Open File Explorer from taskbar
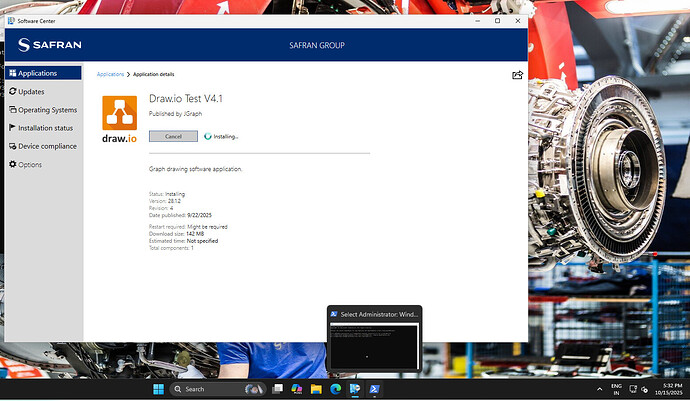This screenshot has height=401, width=690. 316,389
